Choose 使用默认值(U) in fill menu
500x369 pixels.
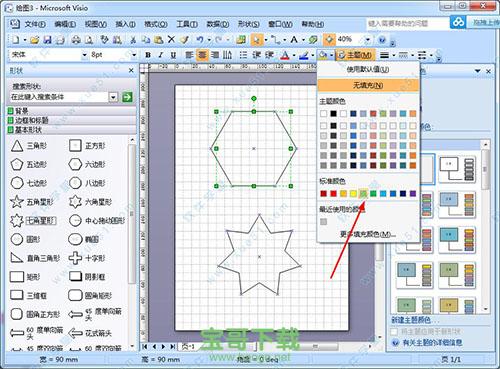(368, 69)
